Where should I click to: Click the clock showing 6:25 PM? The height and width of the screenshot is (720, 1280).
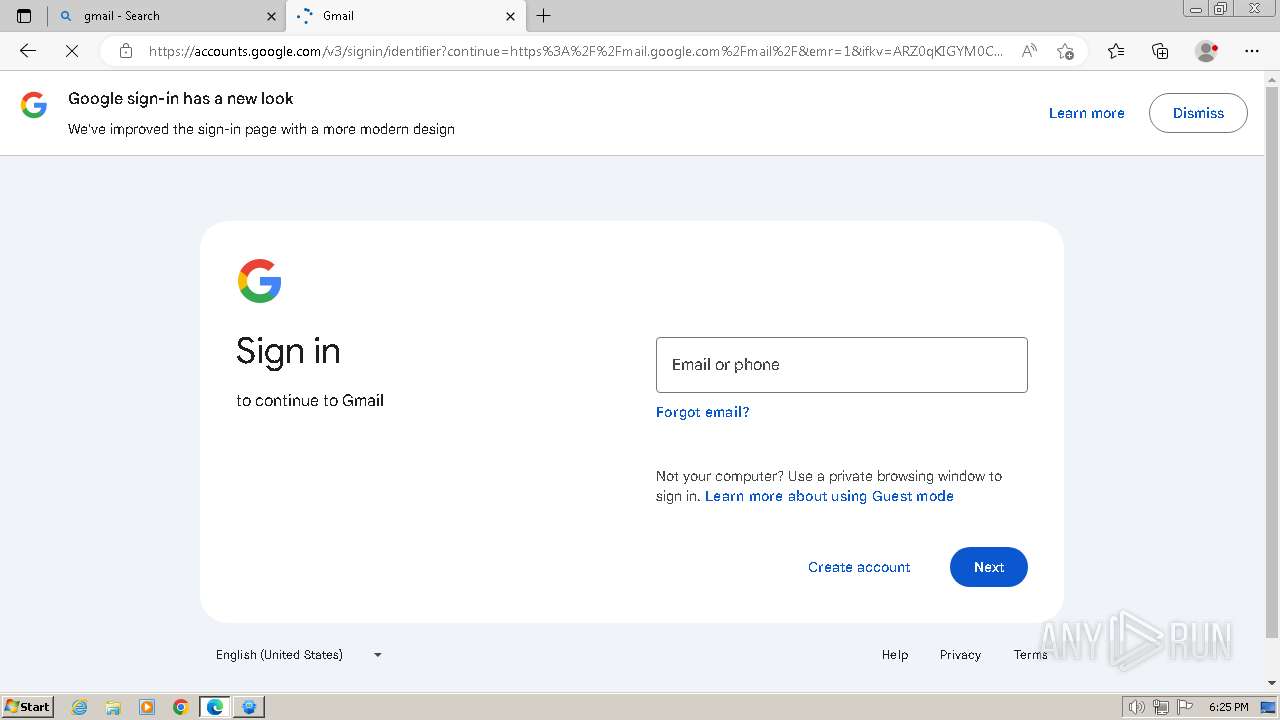(x=1228, y=707)
